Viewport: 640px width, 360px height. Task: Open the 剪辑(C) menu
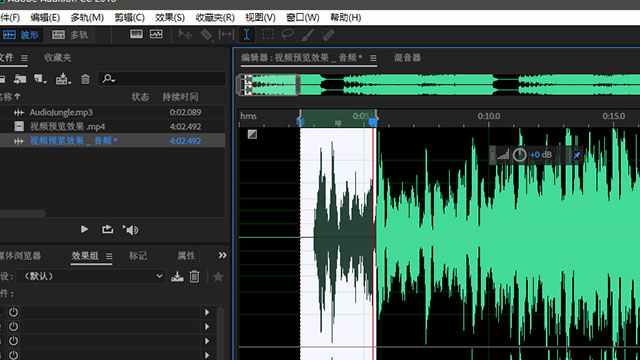[129, 18]
